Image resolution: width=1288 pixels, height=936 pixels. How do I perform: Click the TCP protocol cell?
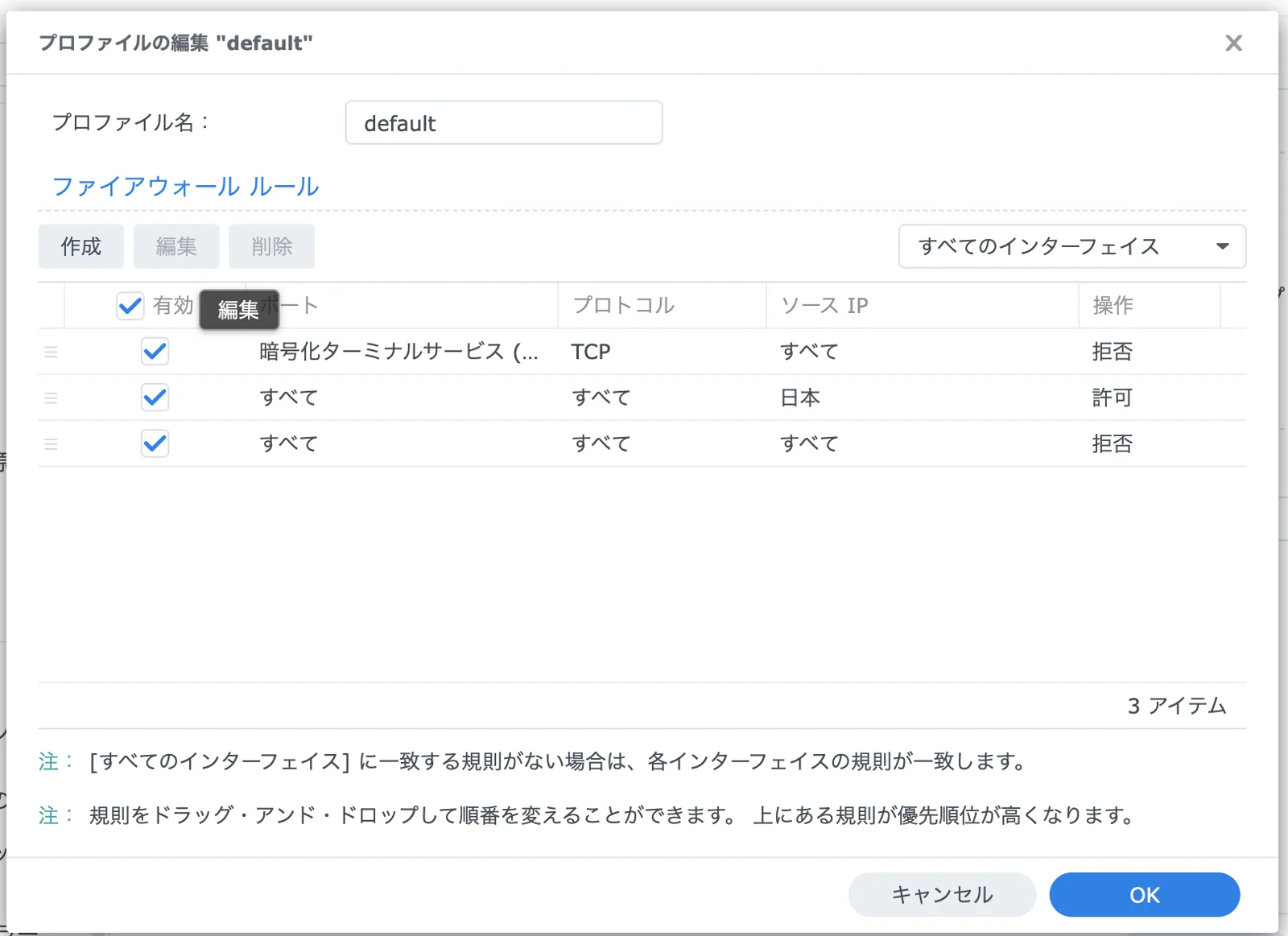coord(591,352)
